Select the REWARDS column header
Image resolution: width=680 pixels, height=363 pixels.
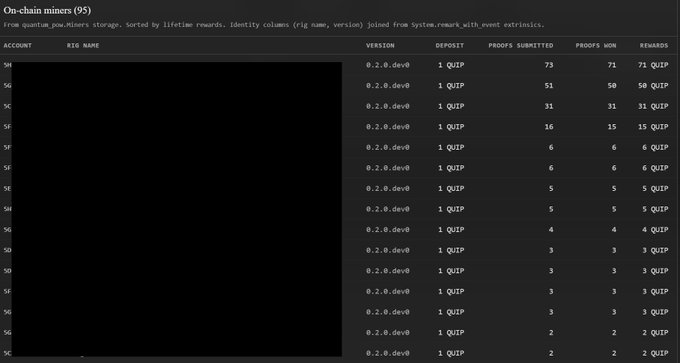coord(654,46)
